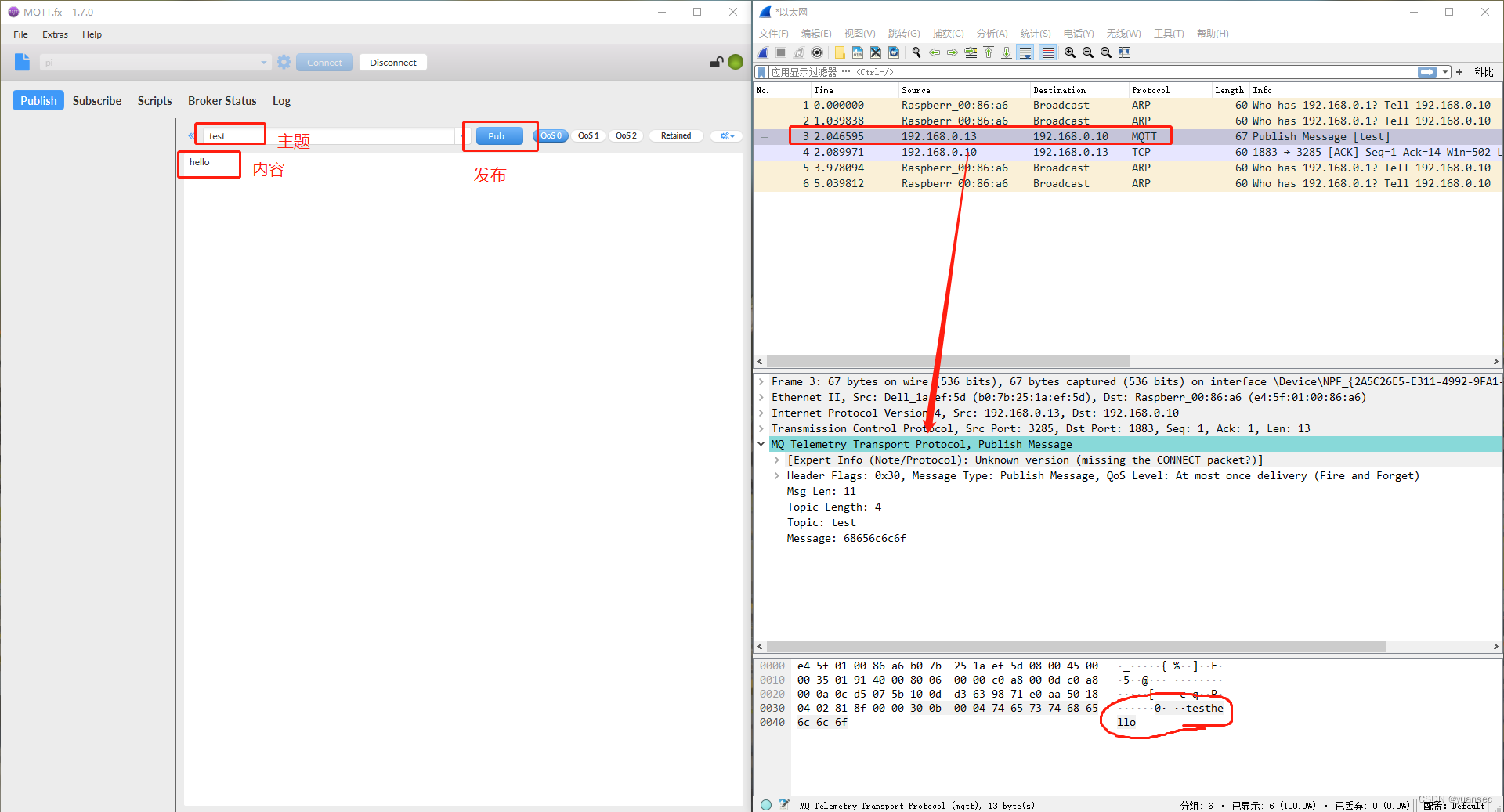Jump to the first packet
Screen dimensions: 1504x812
click(989, 52)
